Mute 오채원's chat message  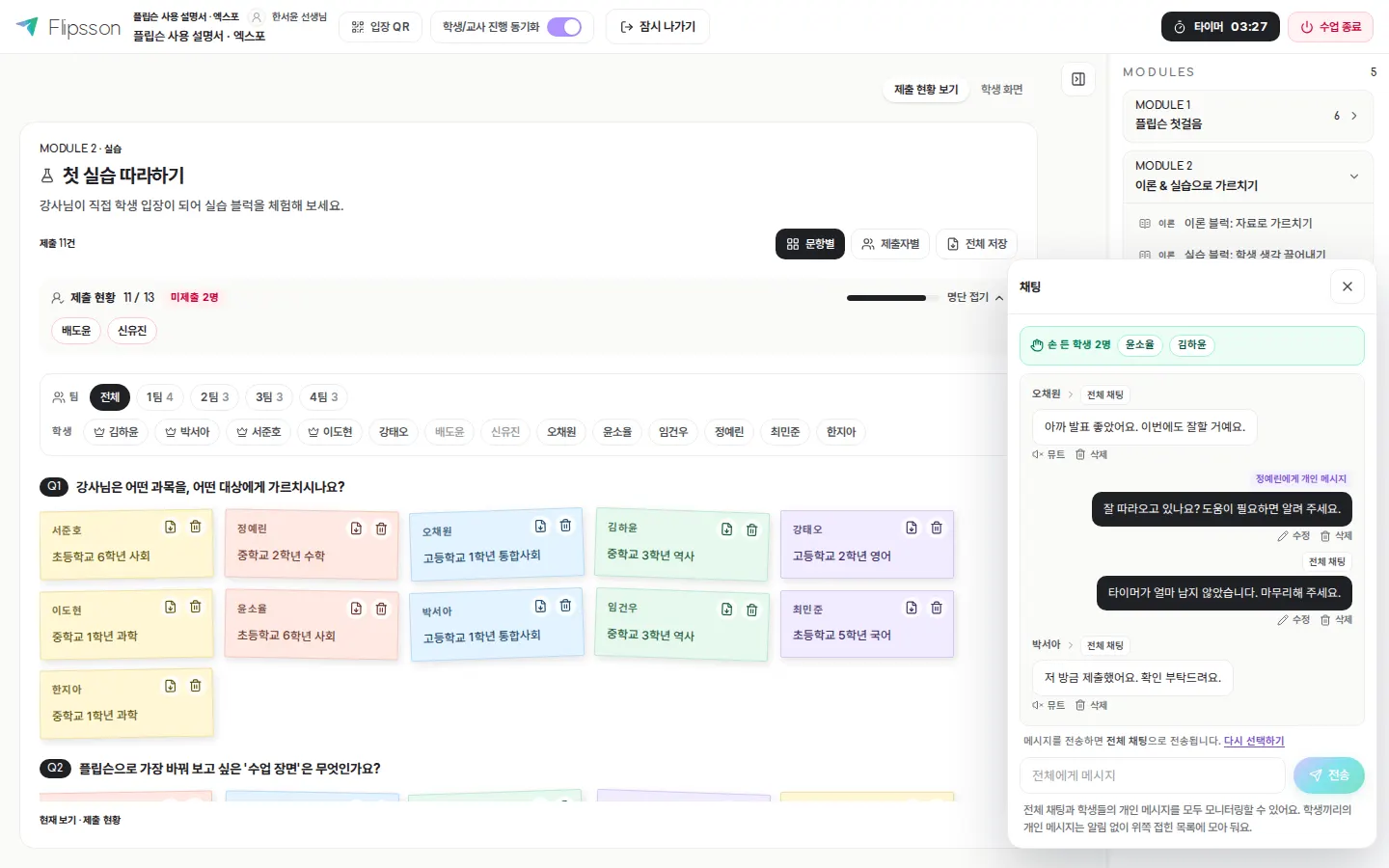pyautogui.click(x=1049, y=454)
